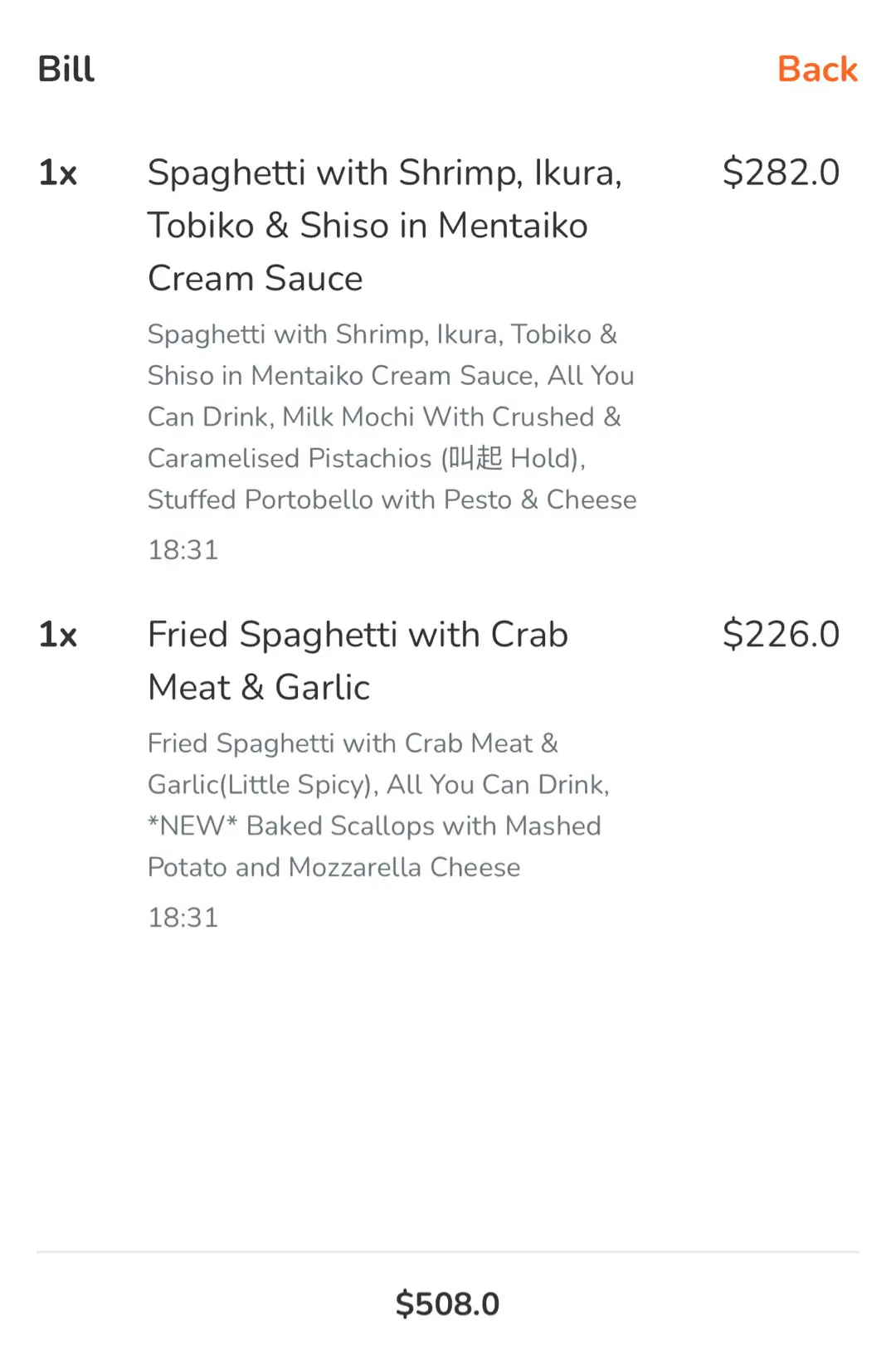Select the Fried Spaghetti with Crab item name
The height and width of the screenshot is (1350, 896).
point(358,635)
